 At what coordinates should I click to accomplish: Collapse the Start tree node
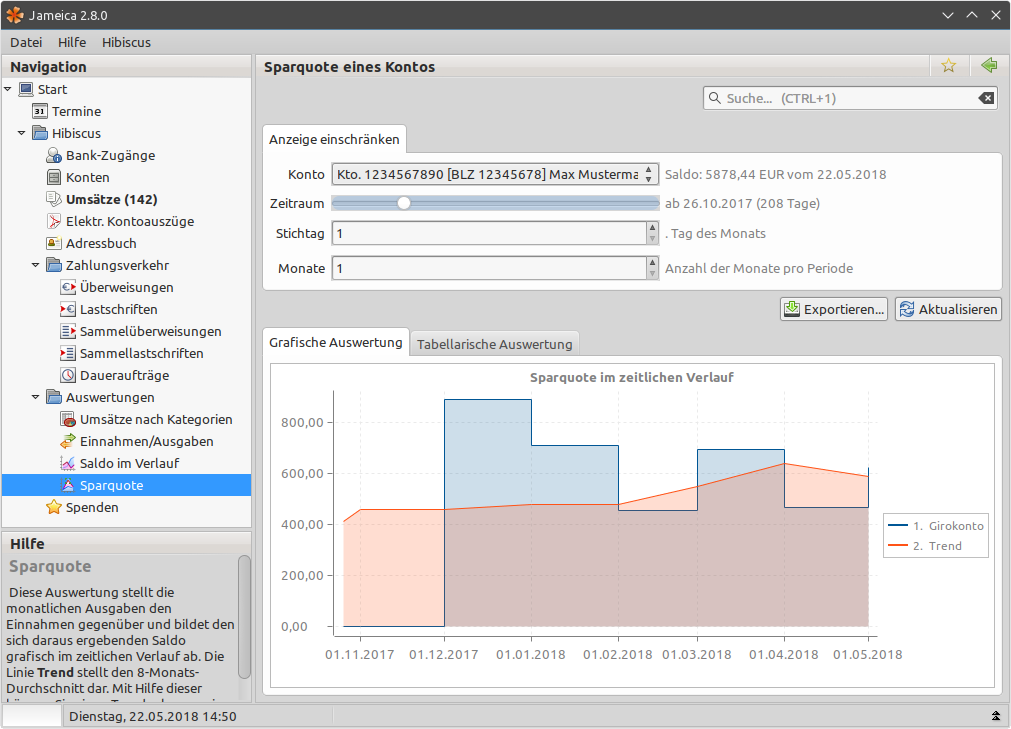point(8,89)
